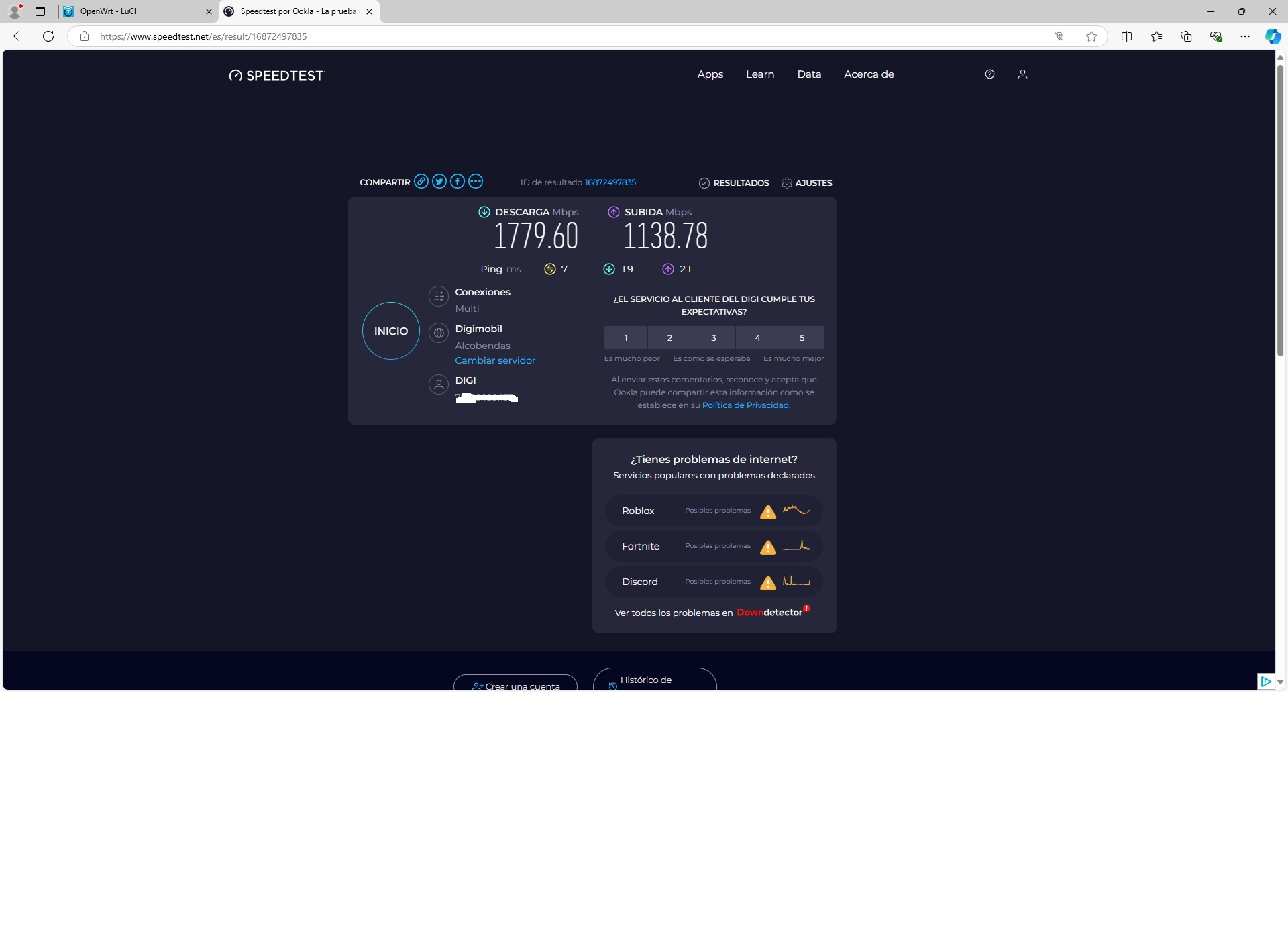The width and height of the screenshot is (1288, 942).
Task: Add page to favorites star icon
Action: click(1091, 36)
